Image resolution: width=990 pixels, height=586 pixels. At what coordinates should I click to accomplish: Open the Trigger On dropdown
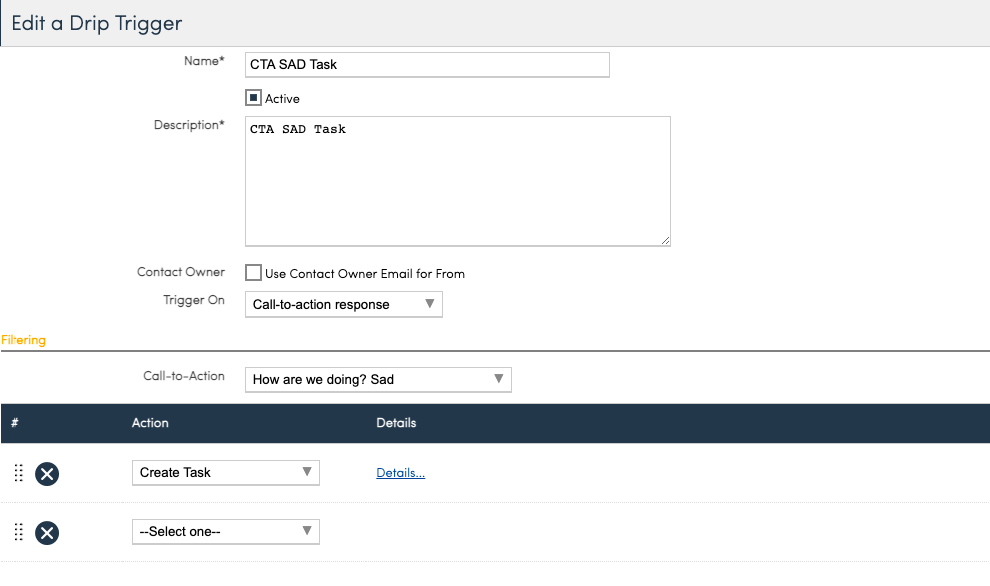pos(343,304)
